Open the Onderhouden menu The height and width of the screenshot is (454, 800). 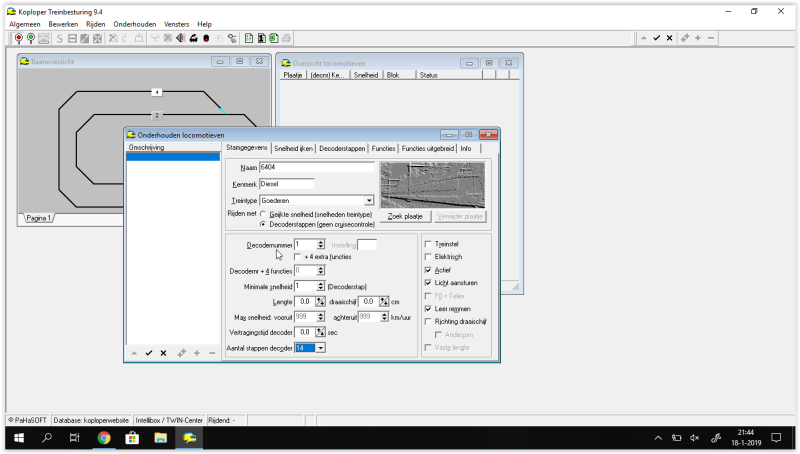click(135, 24)
